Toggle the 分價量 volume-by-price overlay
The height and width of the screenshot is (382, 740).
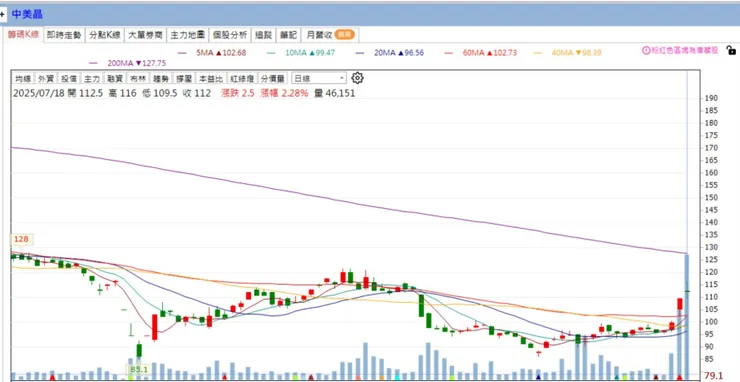pos(272,78)
